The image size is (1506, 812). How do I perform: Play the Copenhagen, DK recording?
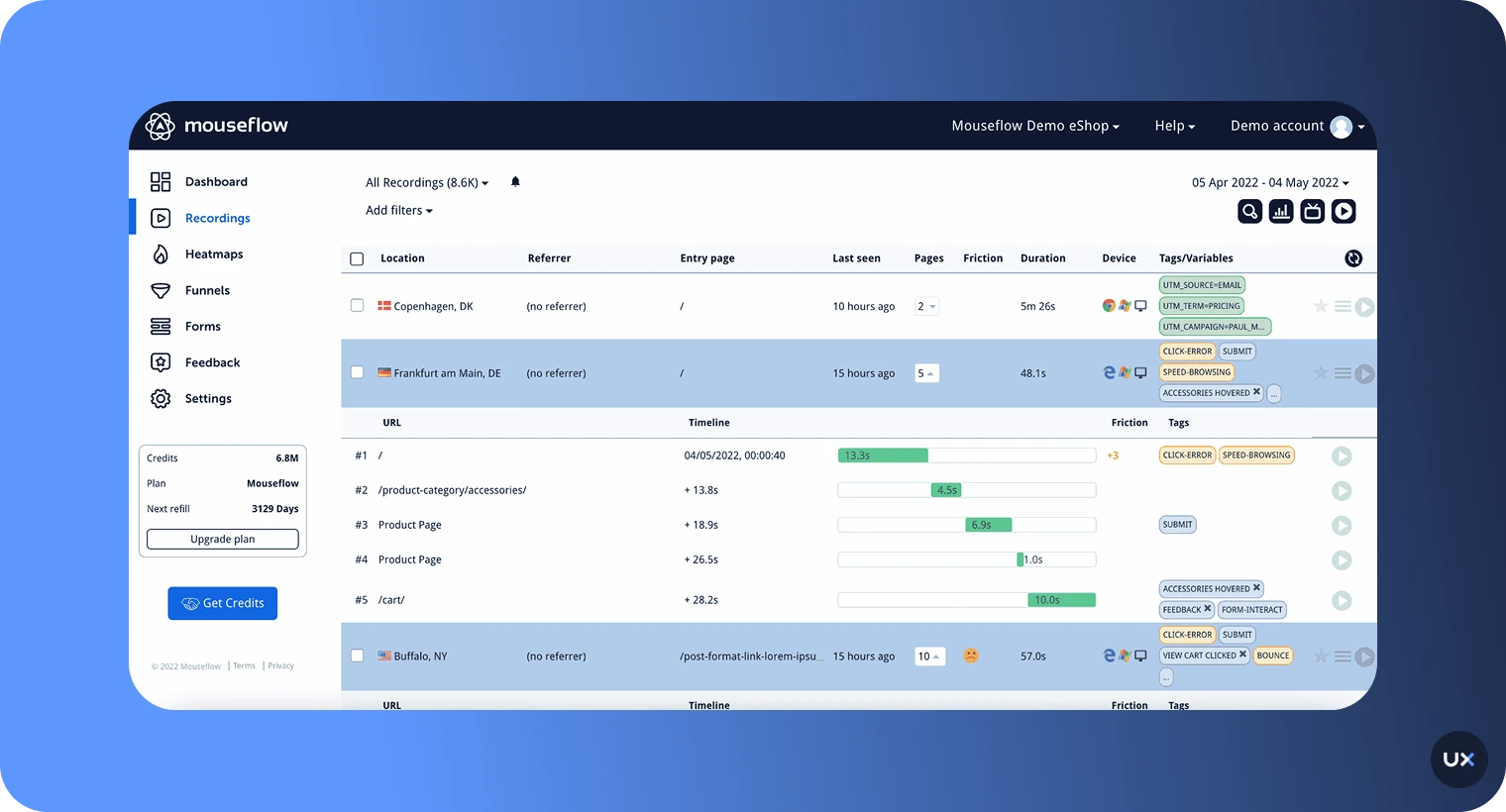(1364, 307)
